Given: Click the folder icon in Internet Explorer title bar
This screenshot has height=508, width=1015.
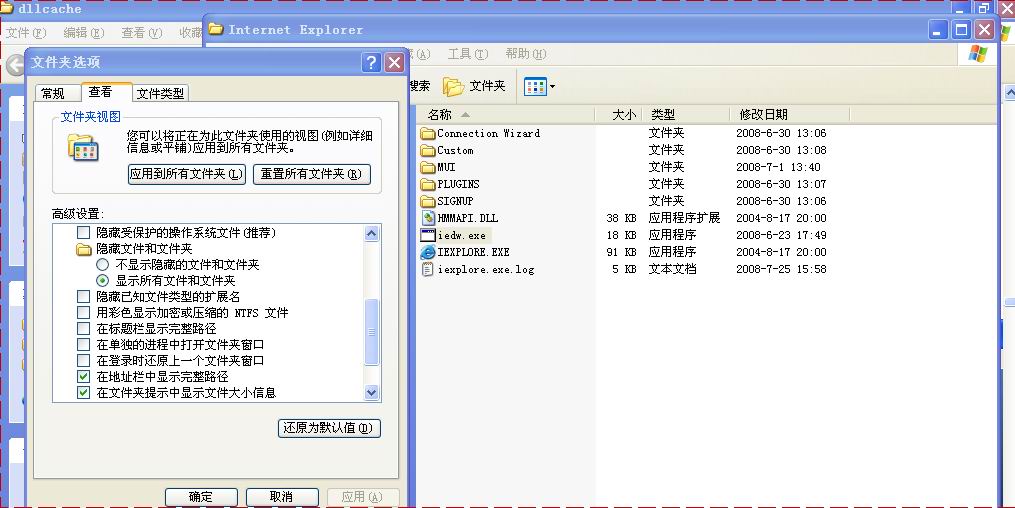Looking at the screenshot, I should (x=216, y=29).
